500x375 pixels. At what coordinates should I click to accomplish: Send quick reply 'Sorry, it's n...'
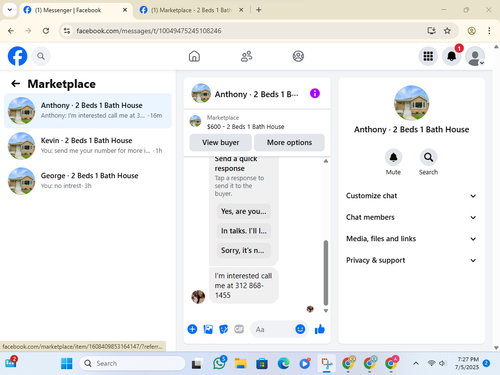click(244, 250)
